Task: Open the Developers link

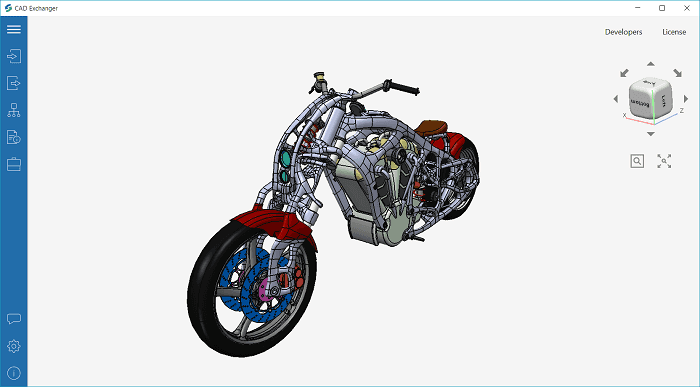Action: 623,32
